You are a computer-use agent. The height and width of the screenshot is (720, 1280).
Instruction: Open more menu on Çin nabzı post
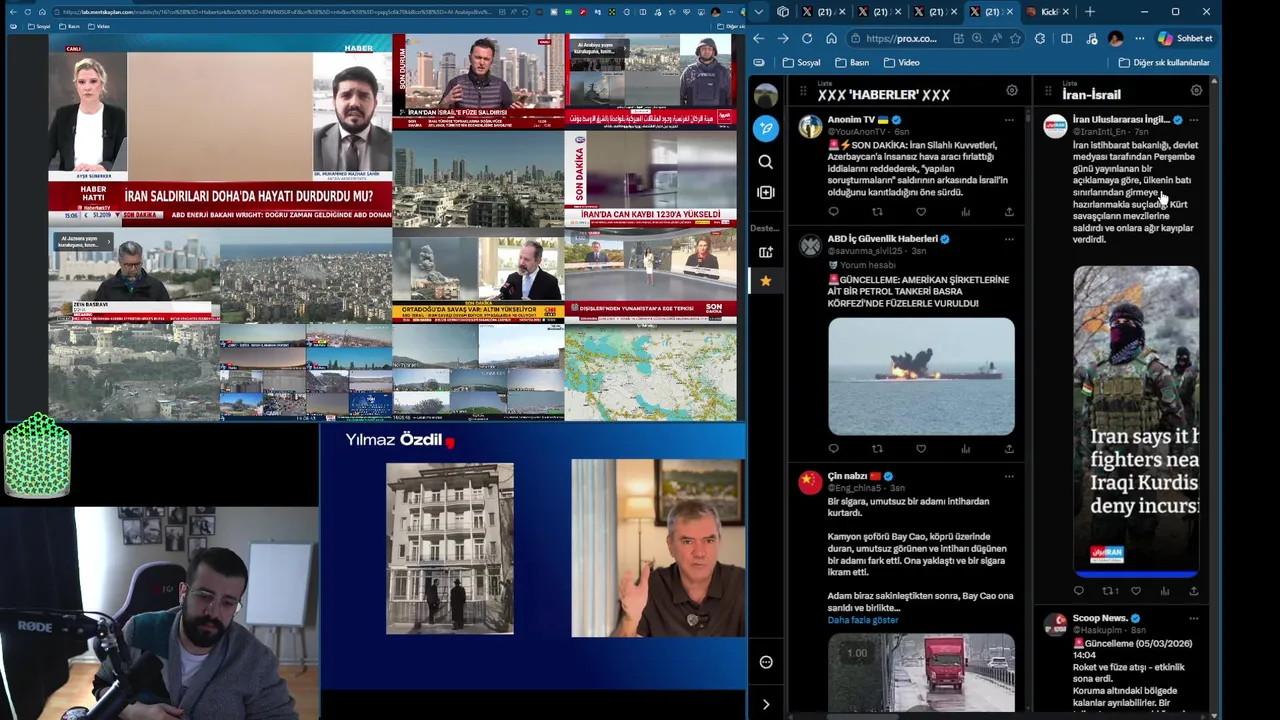(x=1009, y=476)
